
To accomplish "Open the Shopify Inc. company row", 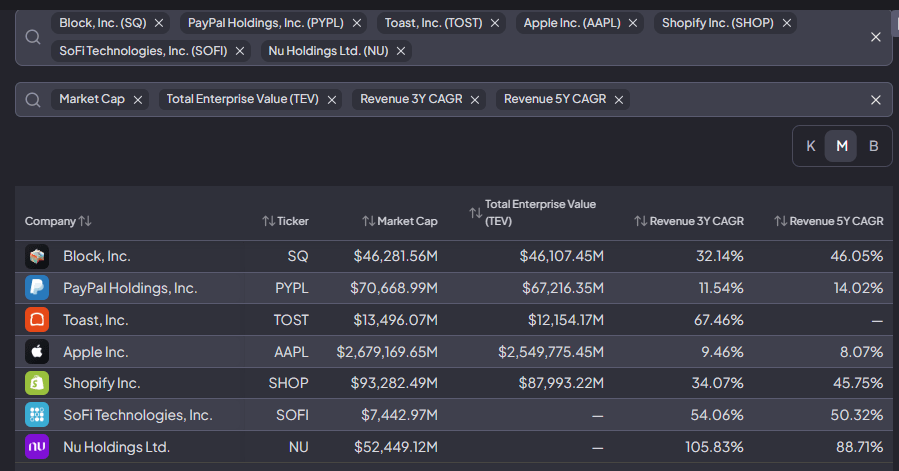I will (x=454, y=383).
